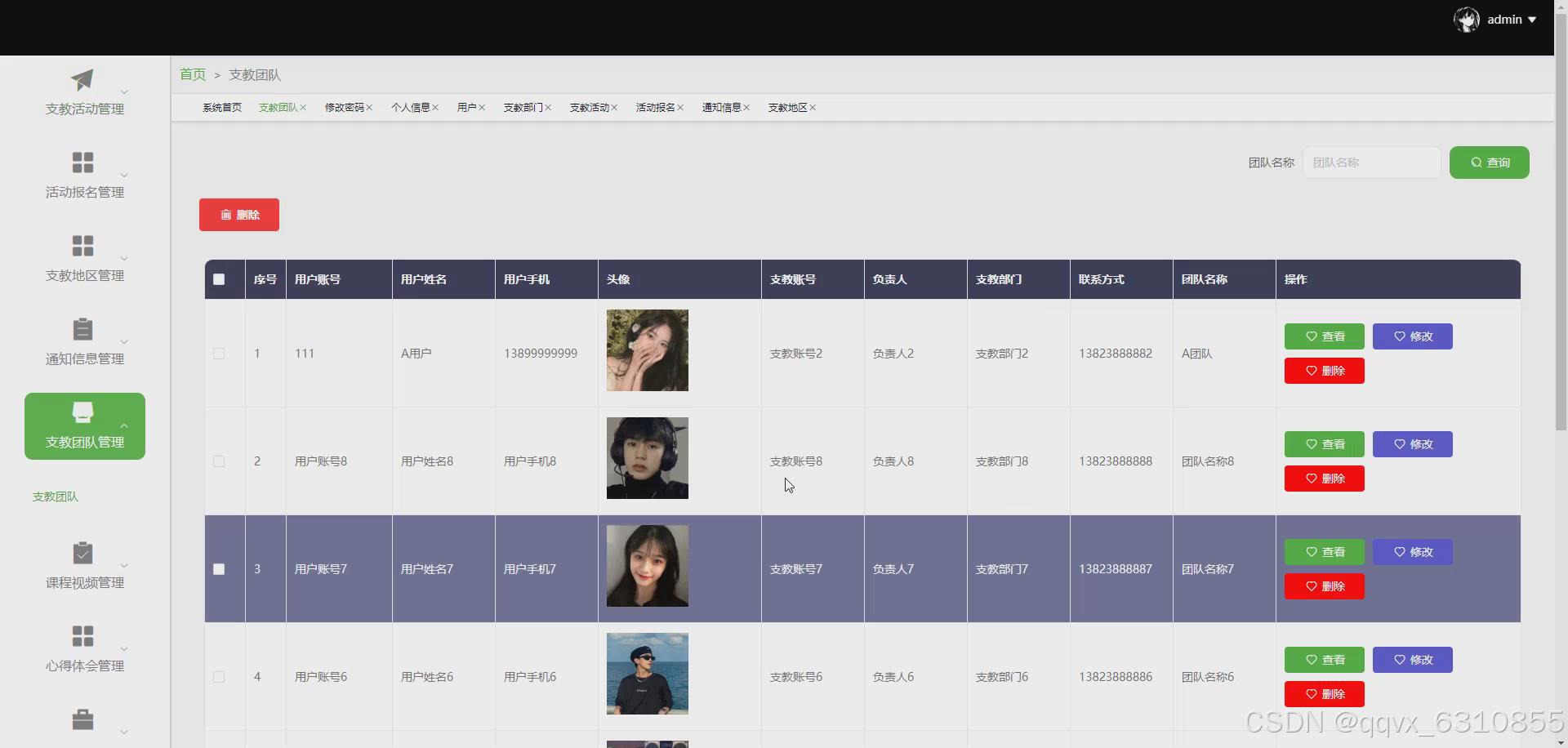Click 修改 for row A团队
The image size is (1568, 748).
coord(1412,336)
